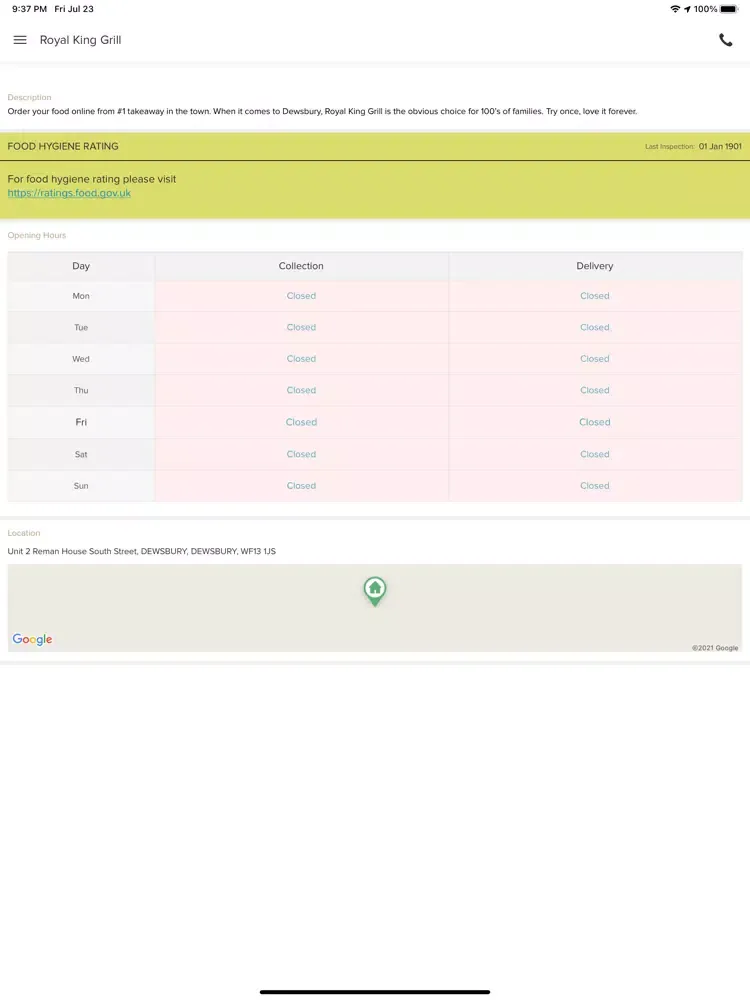This screenshot has width=750, height=1000.
Task: Click the green home map pin
Action: 375,591
